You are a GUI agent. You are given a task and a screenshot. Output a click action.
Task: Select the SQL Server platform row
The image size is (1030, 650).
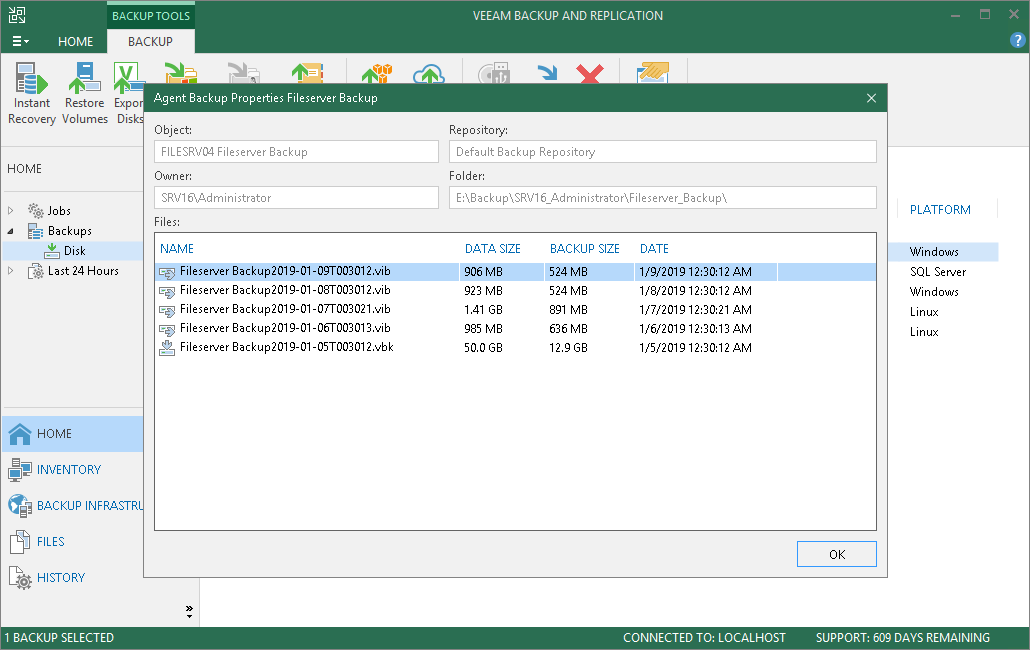(938, 272)
